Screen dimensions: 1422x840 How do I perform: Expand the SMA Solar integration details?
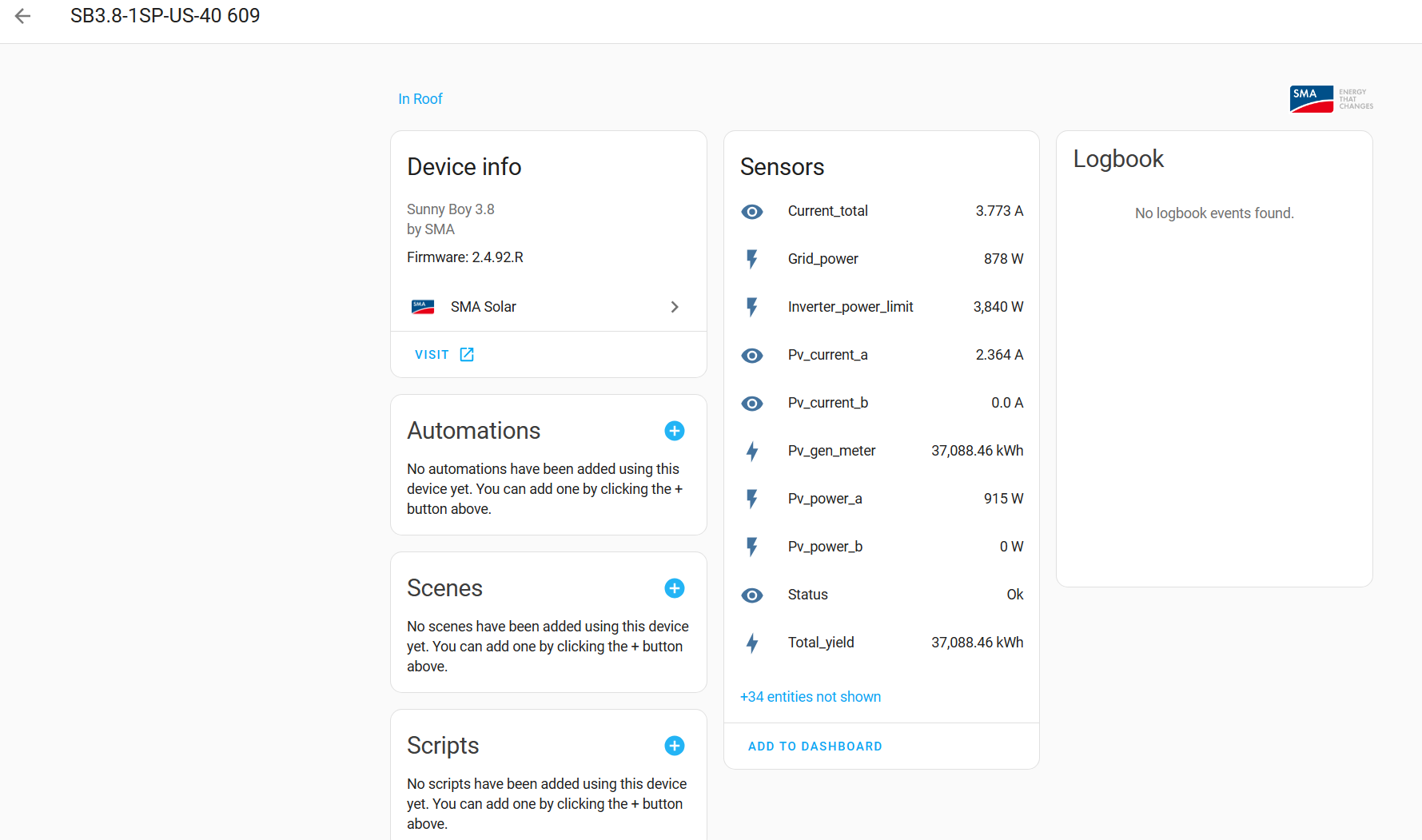tap(675, 306)
